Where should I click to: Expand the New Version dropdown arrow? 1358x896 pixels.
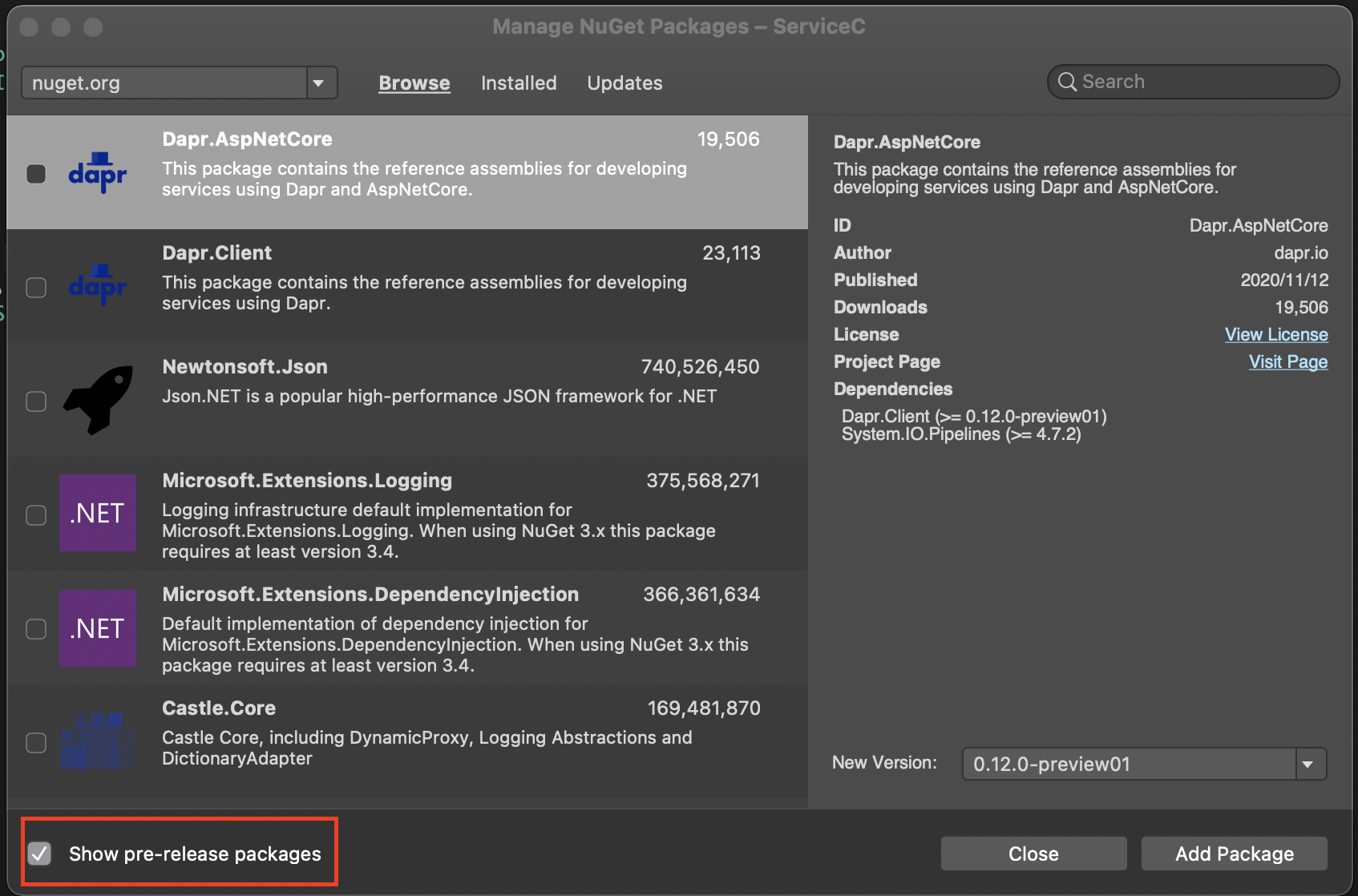1311,764
